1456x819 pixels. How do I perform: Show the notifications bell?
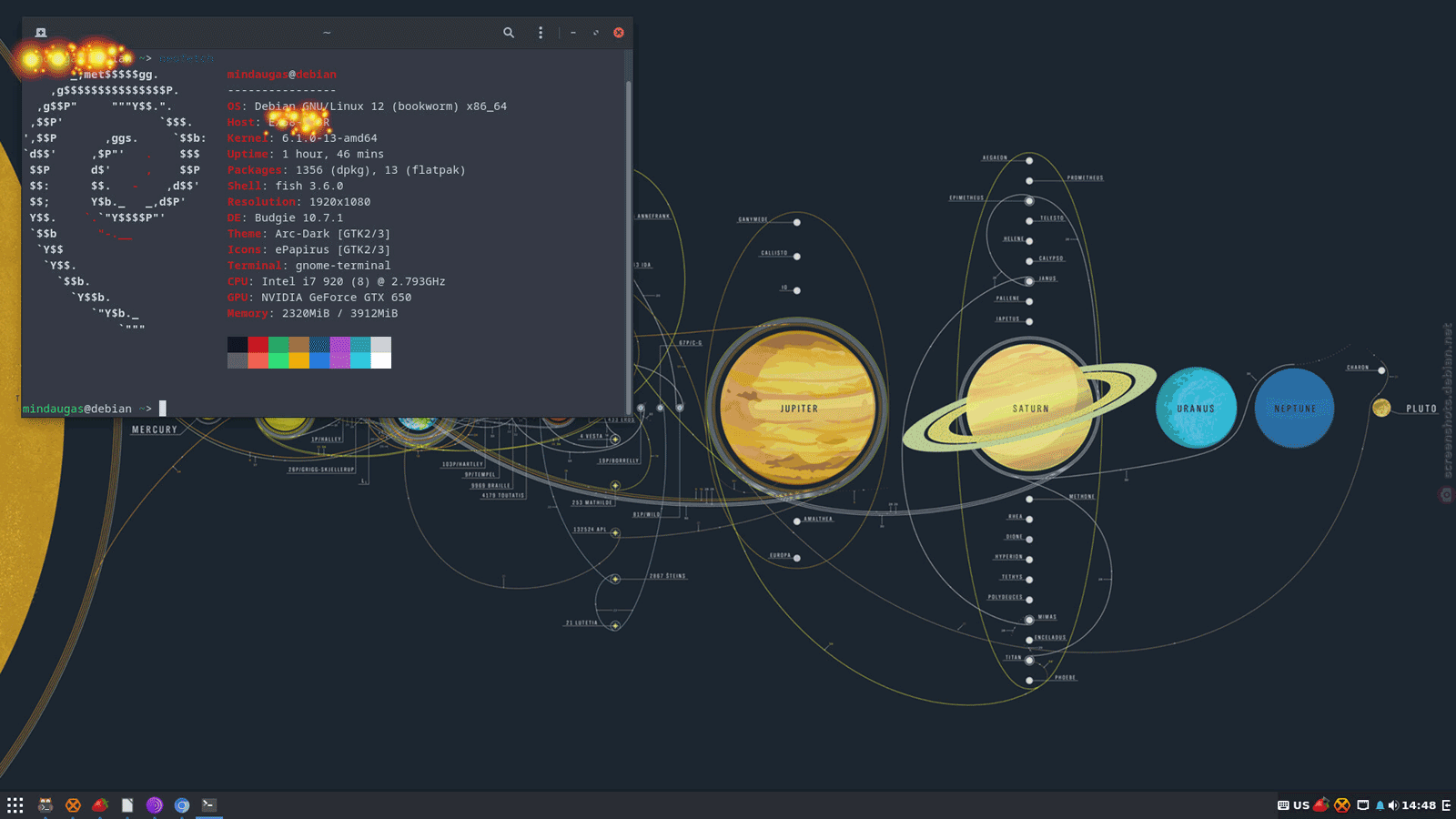click(1380, 805)
